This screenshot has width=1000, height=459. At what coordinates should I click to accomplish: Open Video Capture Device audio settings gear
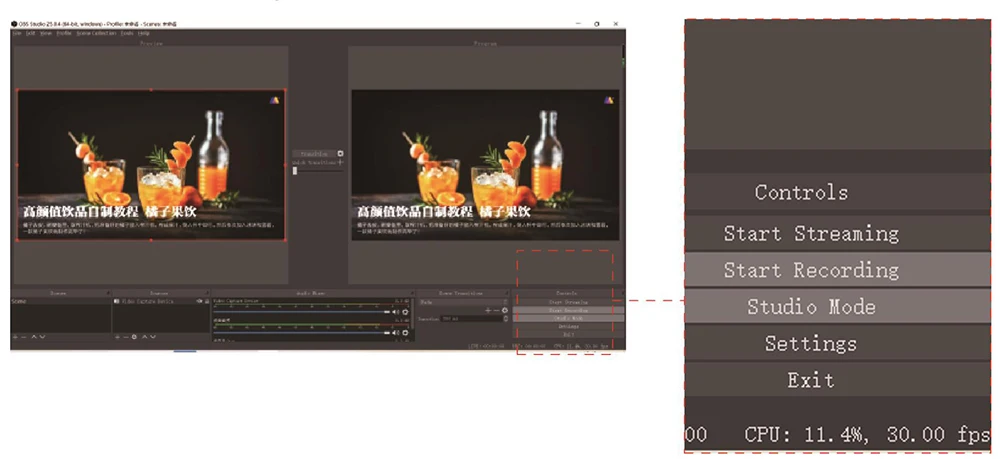click(405, 312)
